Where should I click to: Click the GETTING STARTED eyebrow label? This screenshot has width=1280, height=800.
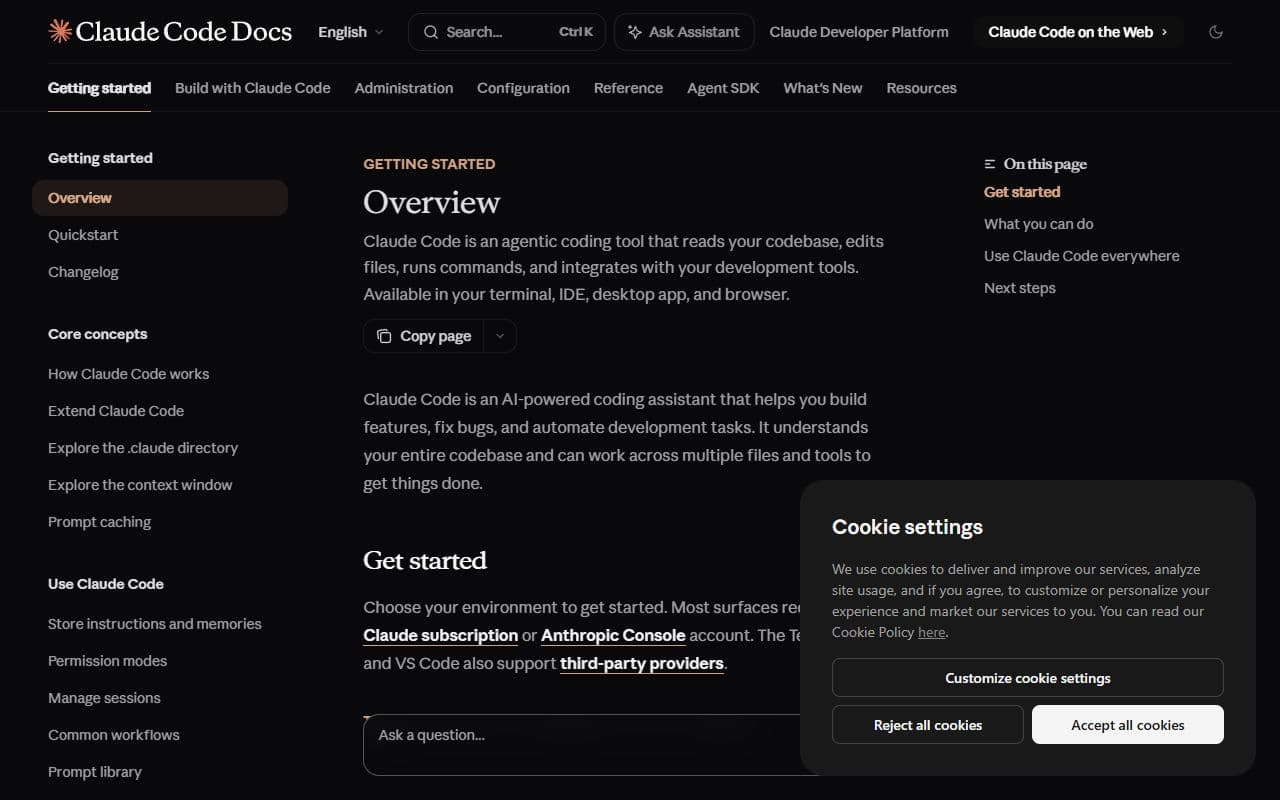(429, 164)
